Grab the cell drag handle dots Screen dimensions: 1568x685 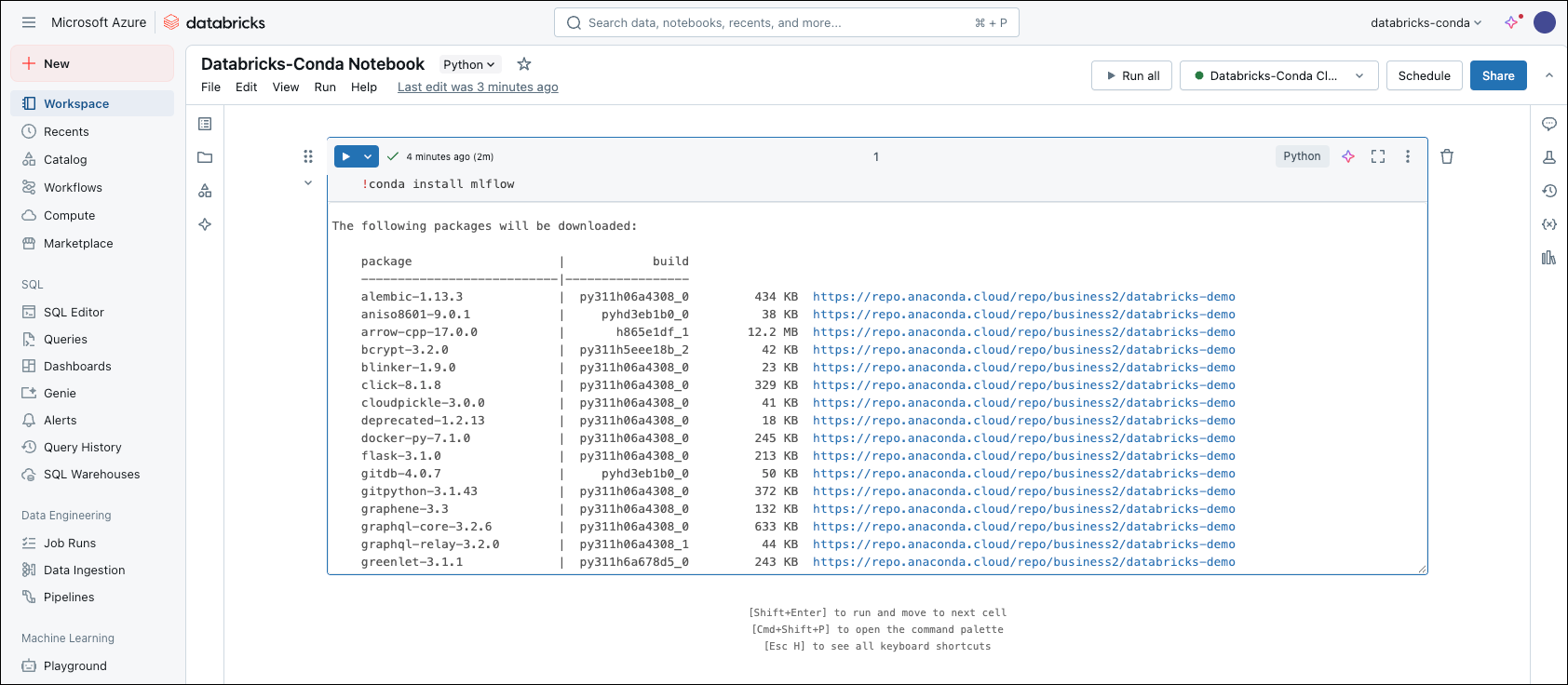tap(308, 156)
